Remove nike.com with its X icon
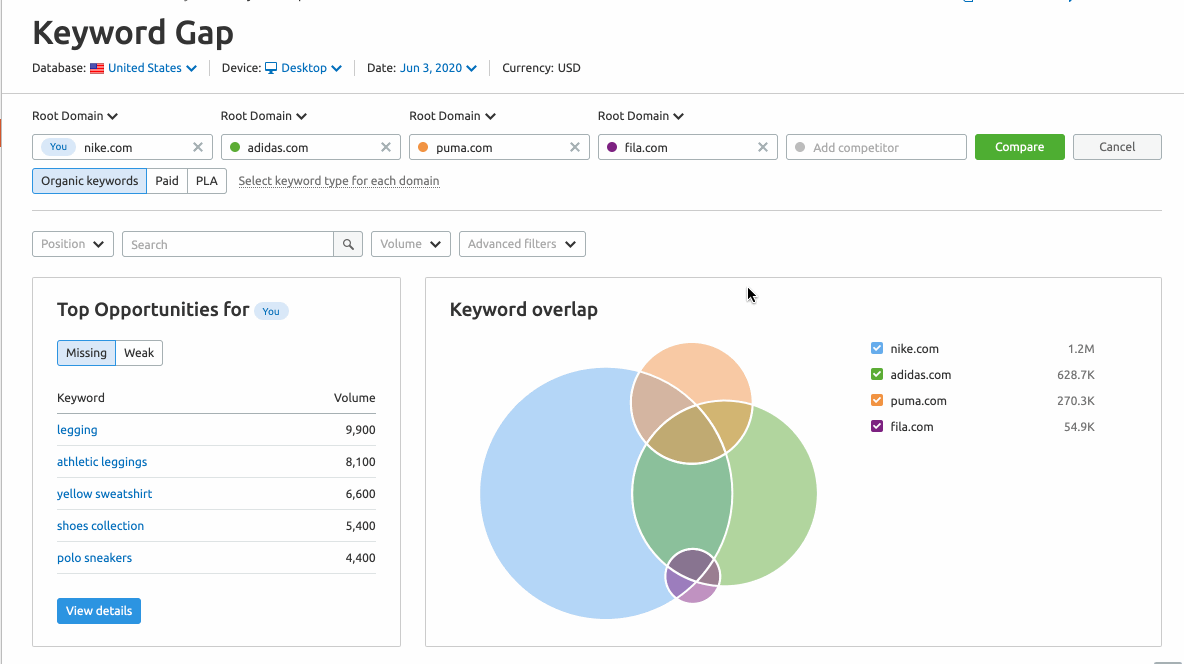This screenshot has height=664, width=1184. pos(198,147)
